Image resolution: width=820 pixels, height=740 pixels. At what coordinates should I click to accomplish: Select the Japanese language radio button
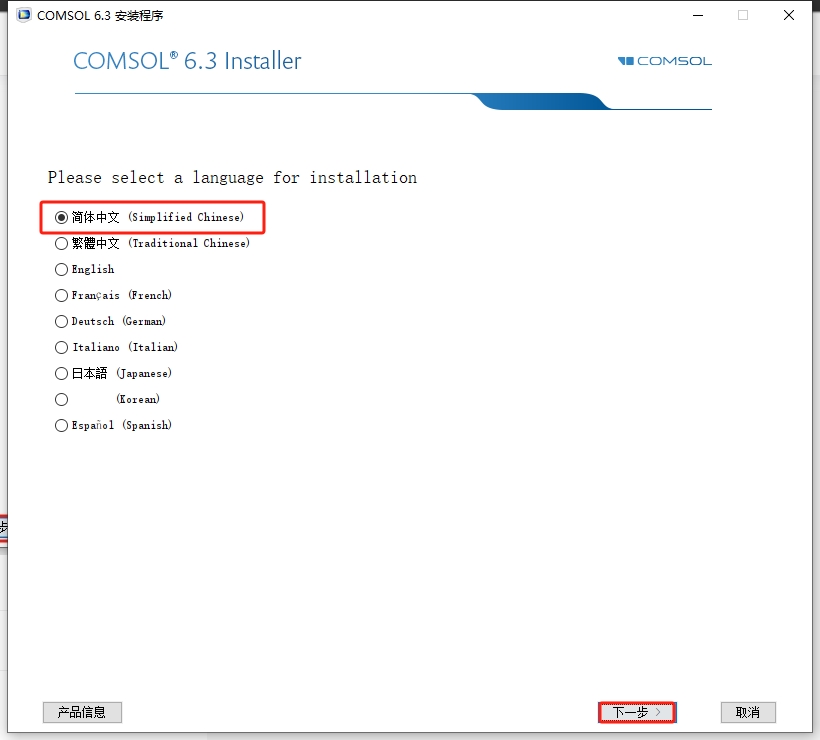pos(61,373)
